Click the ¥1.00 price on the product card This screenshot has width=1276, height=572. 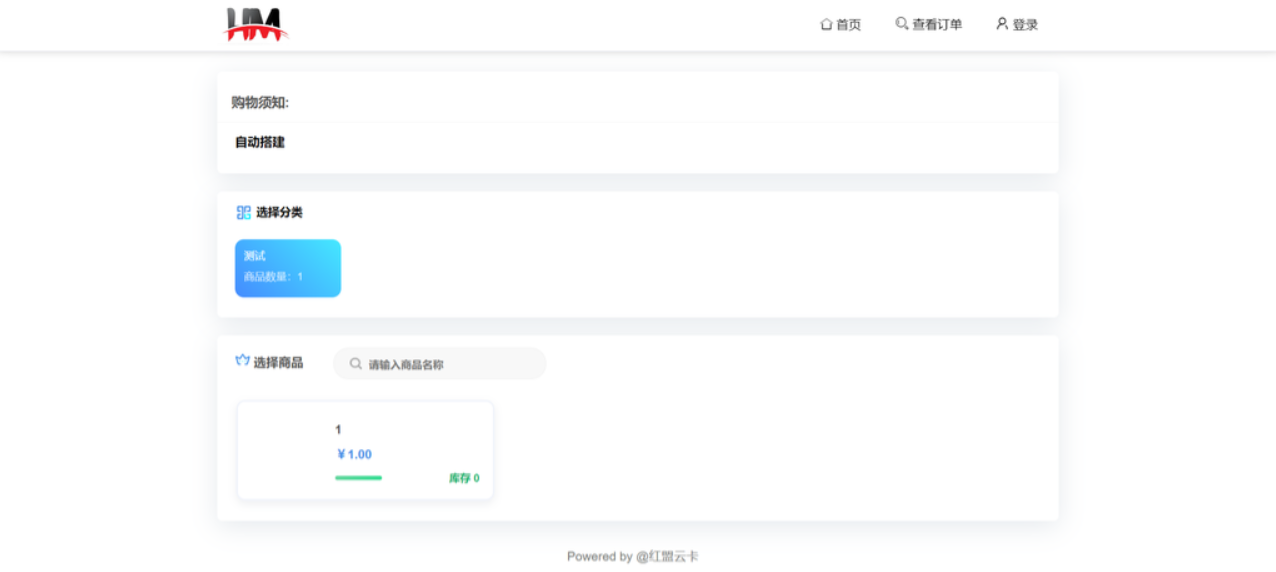point(354,455)
